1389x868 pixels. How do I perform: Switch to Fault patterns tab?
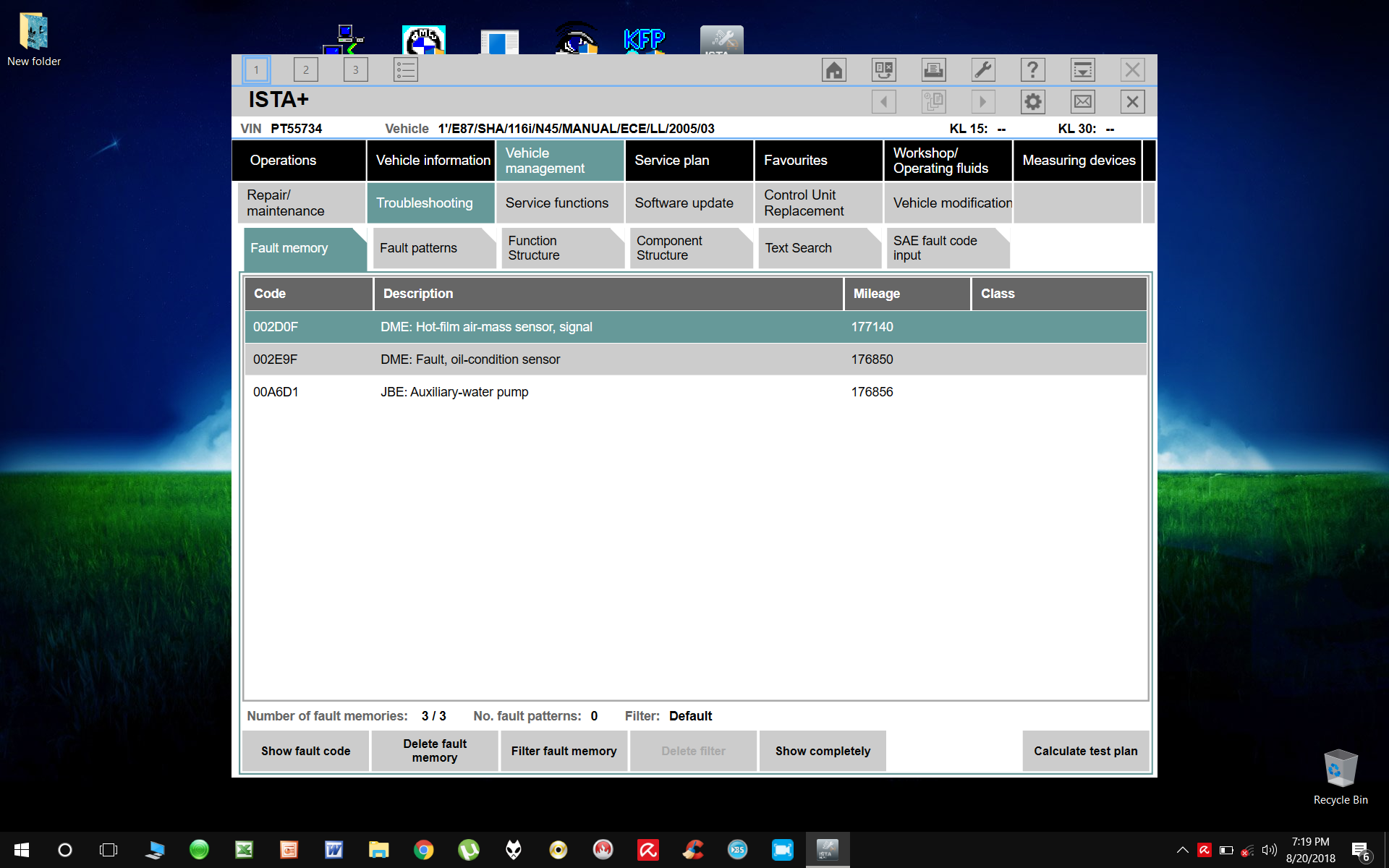click(x=434, y=248)
